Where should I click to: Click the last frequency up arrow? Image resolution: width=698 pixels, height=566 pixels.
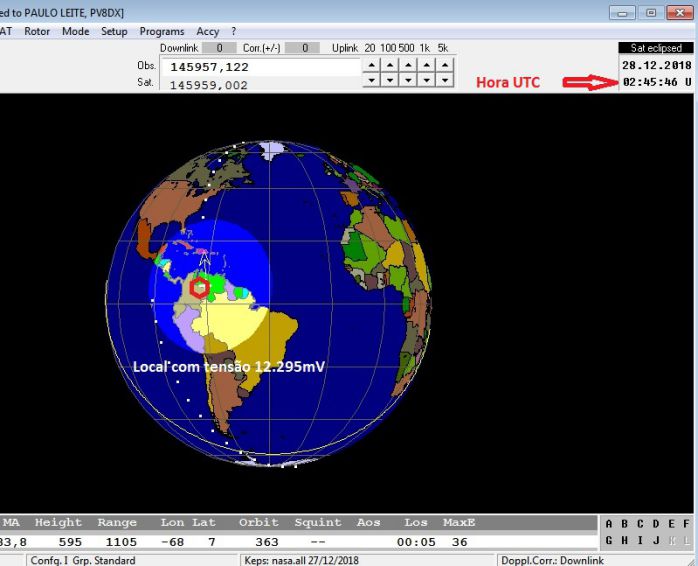point(443,65)
